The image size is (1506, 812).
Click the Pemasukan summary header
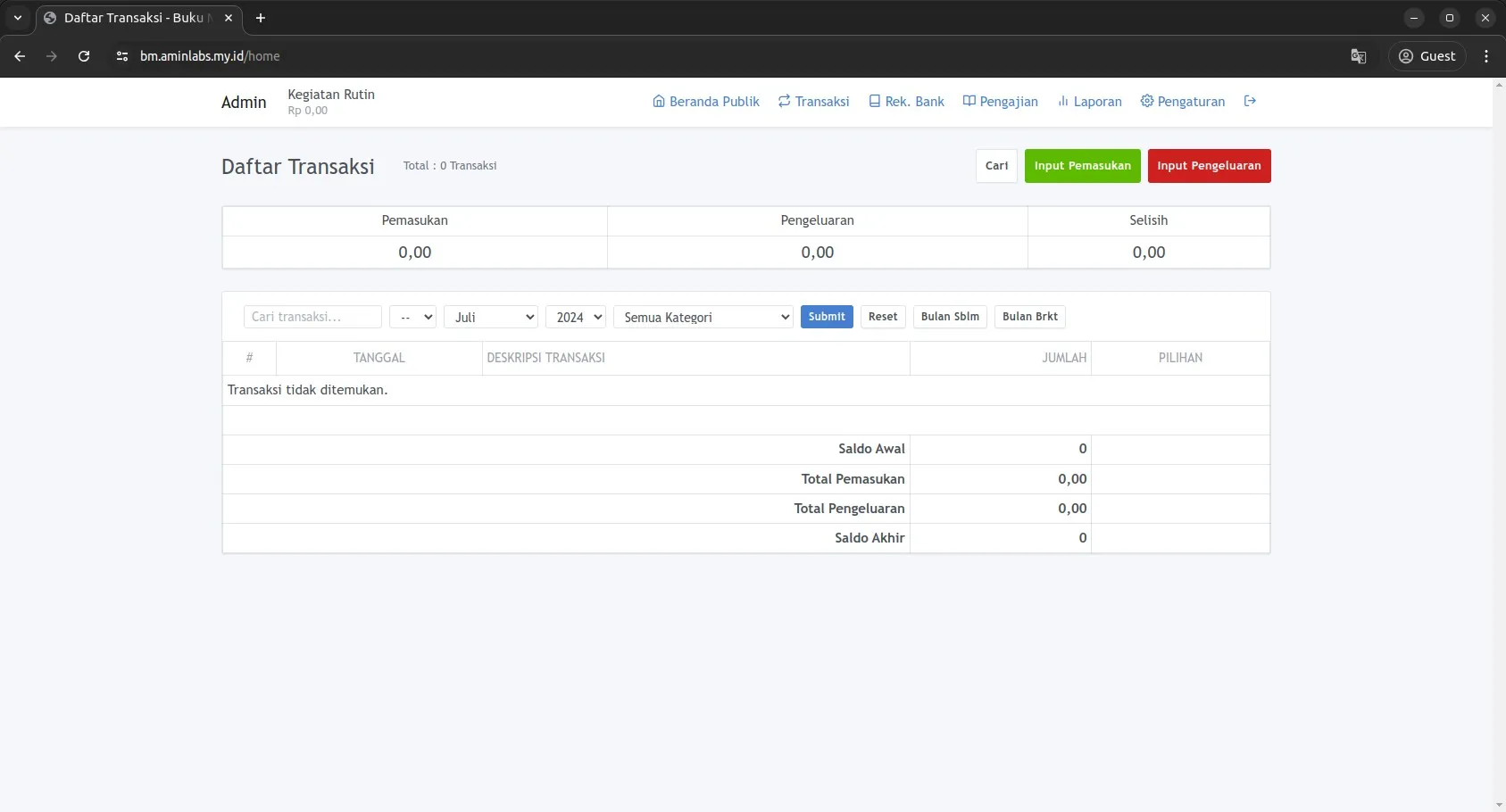click(x=415, y=220)
